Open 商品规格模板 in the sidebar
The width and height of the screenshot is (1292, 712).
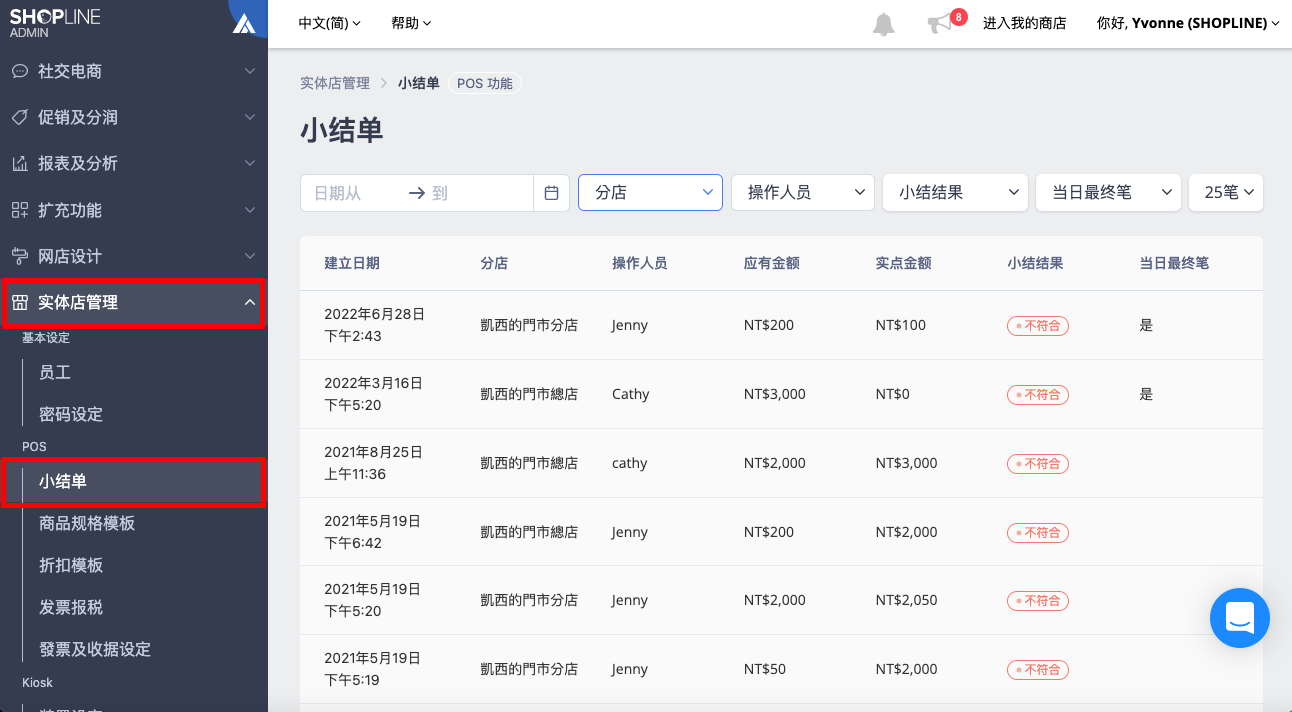pos(87,523)
